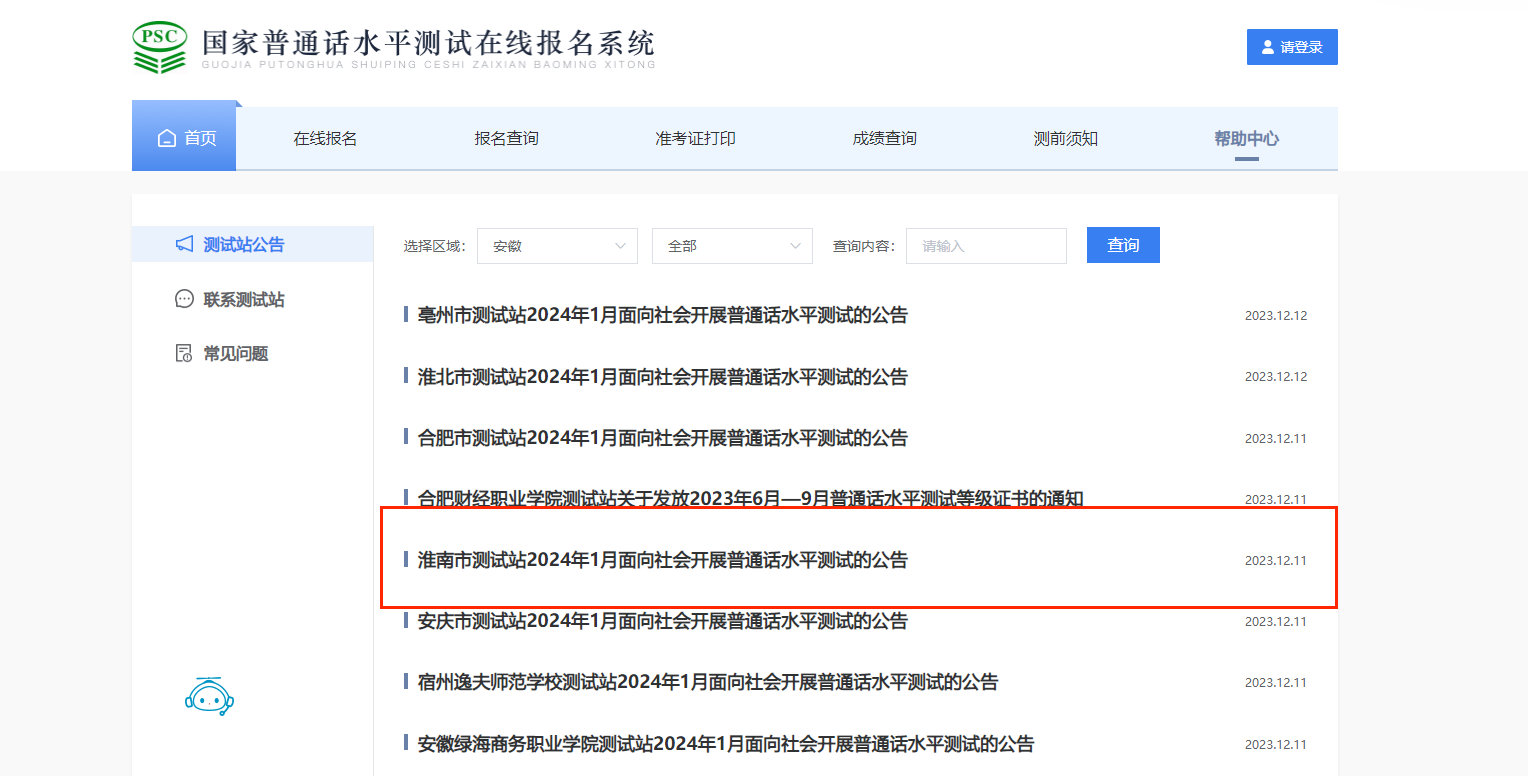The width and height of the screenshot is (1528, 776).
Task: Open the robot assistant chat icon
Action: (x=209, y=696)
